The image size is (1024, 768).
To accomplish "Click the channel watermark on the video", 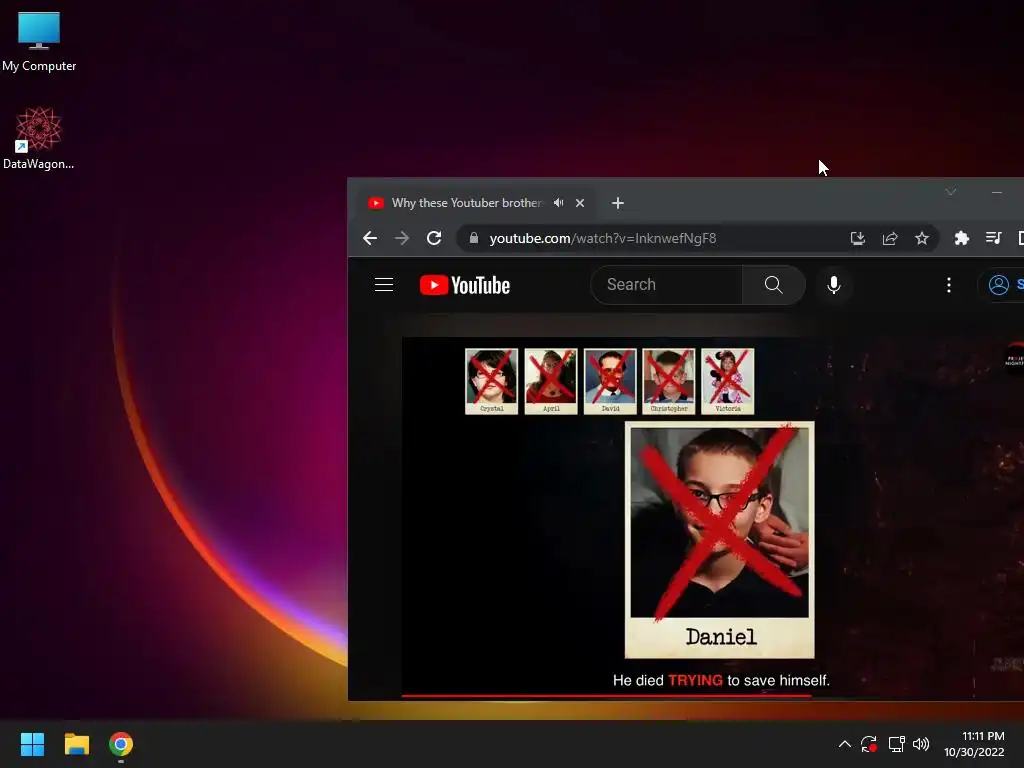I will [x=1014, y=358].
